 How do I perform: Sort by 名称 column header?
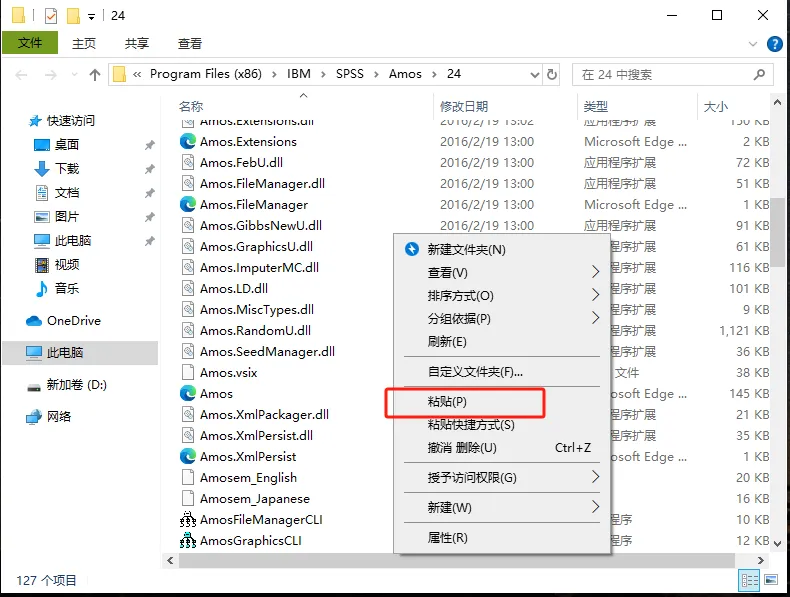[190, 106]
